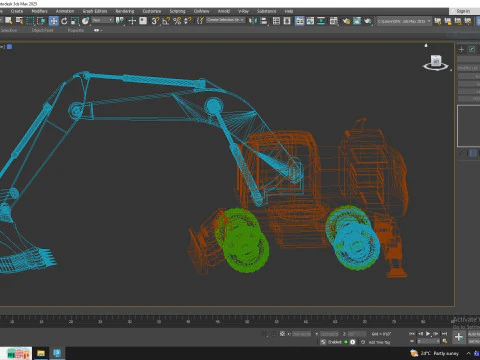The width and height of the screenshot is (480, 360).
Task: Click Select and Manipulate icon
Action: coord(132,21)
